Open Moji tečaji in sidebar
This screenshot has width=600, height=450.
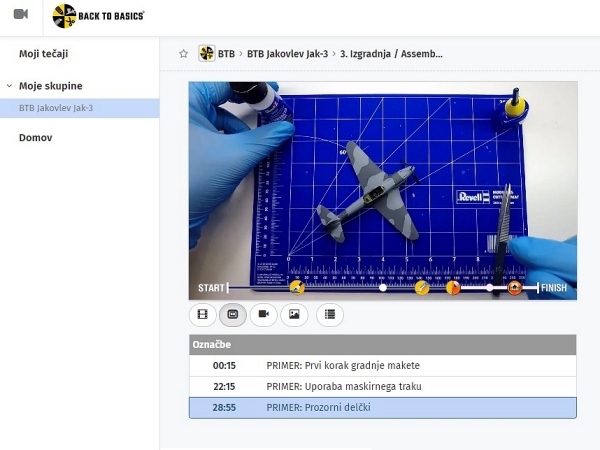[x=43, y=54]
